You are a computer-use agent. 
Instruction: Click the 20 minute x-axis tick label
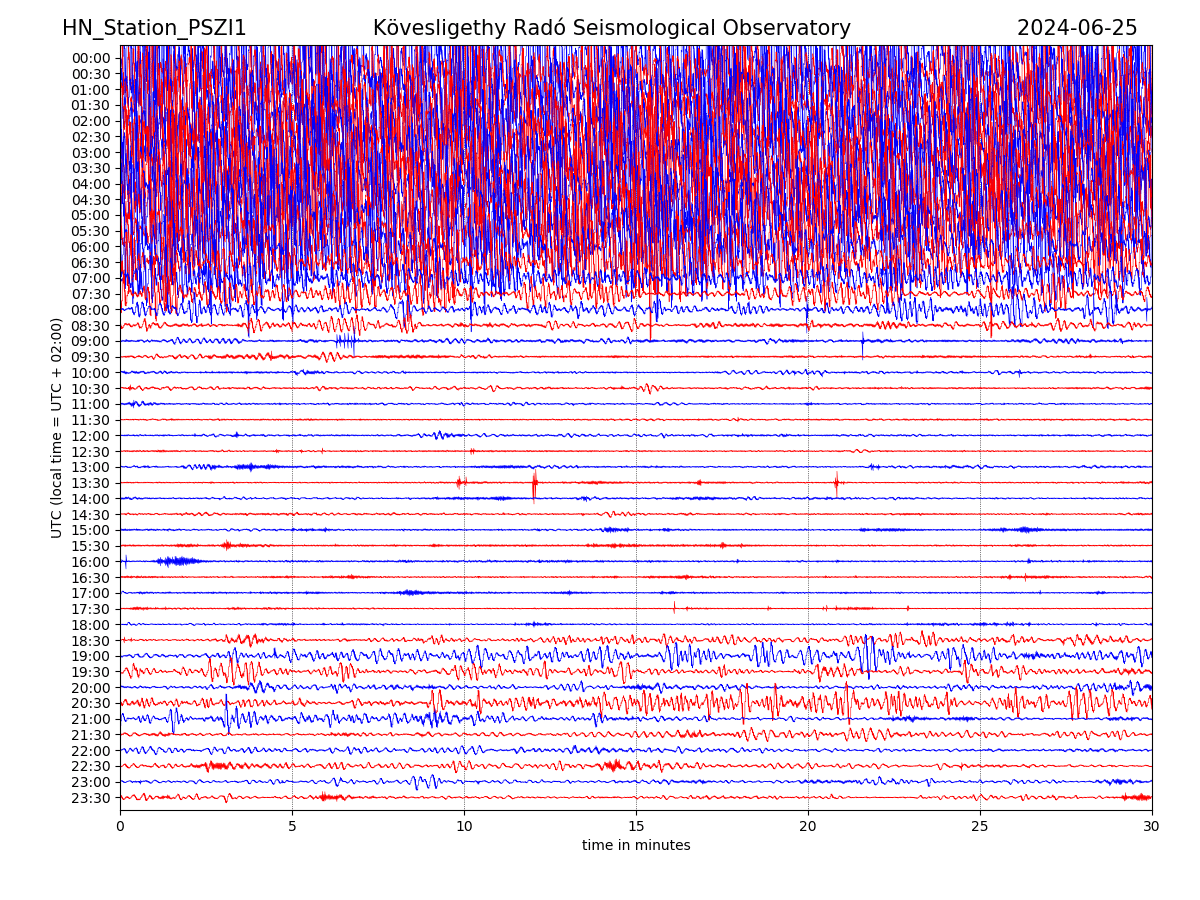click(x=808, y=826)
